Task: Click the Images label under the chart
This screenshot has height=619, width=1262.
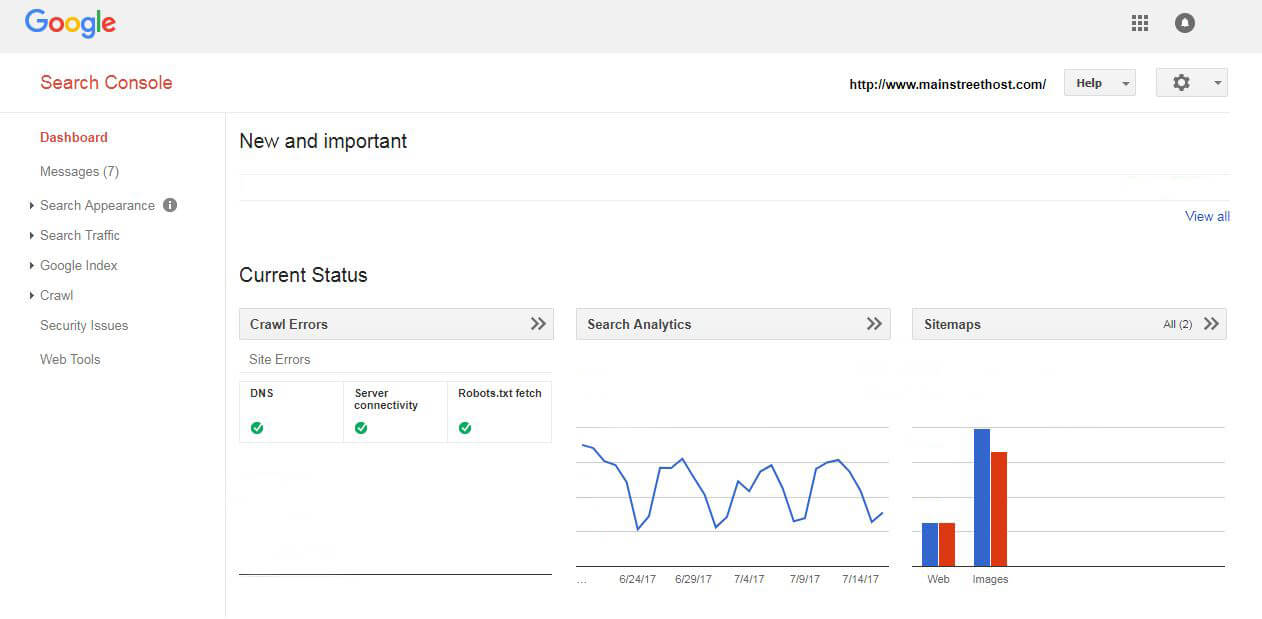Action: click(990, 579)
